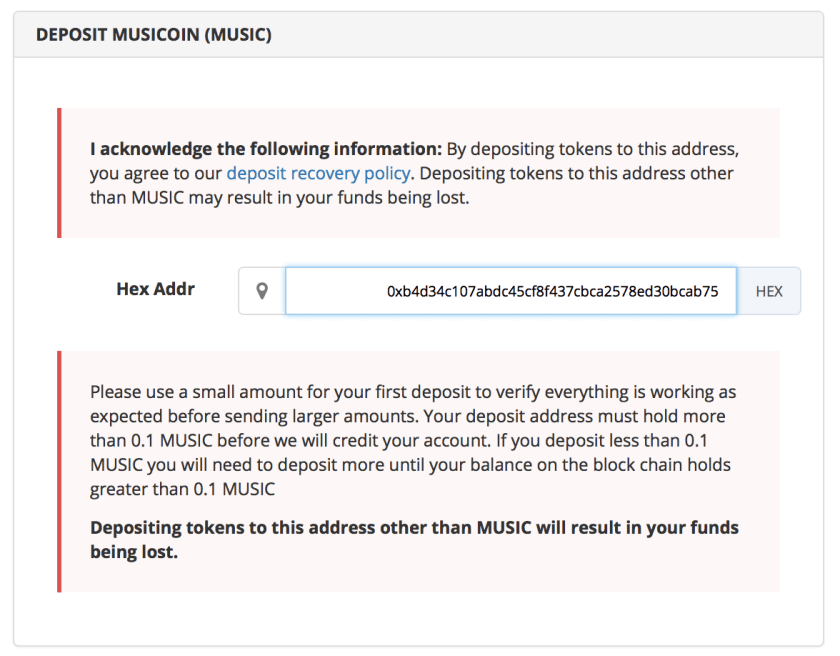Click the bold 'funds being lost' warning at bottom
840x656 pixels.
pyautogui.click(x=414, y=539)
